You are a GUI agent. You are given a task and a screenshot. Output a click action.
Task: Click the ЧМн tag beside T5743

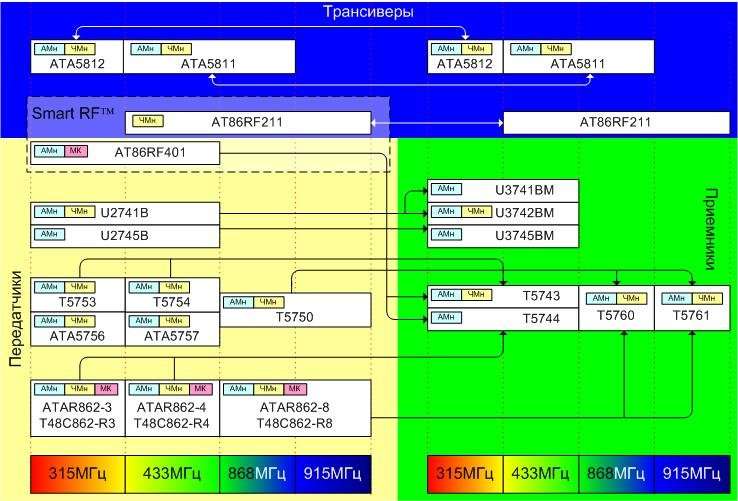coord(477,295)
